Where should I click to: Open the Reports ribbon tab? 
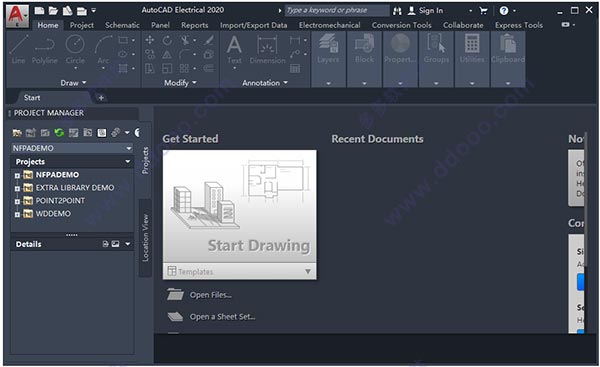[194, 25]
